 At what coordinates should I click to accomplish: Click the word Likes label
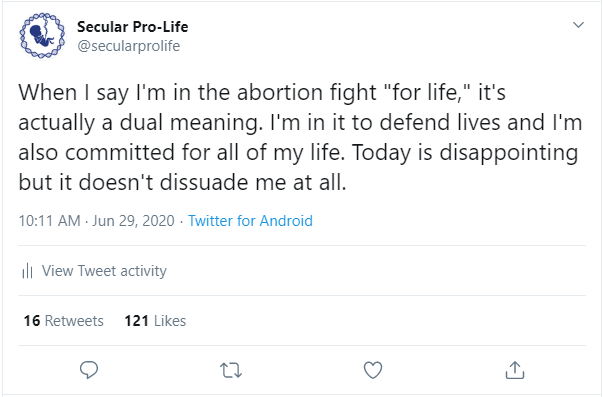point(170,321)
